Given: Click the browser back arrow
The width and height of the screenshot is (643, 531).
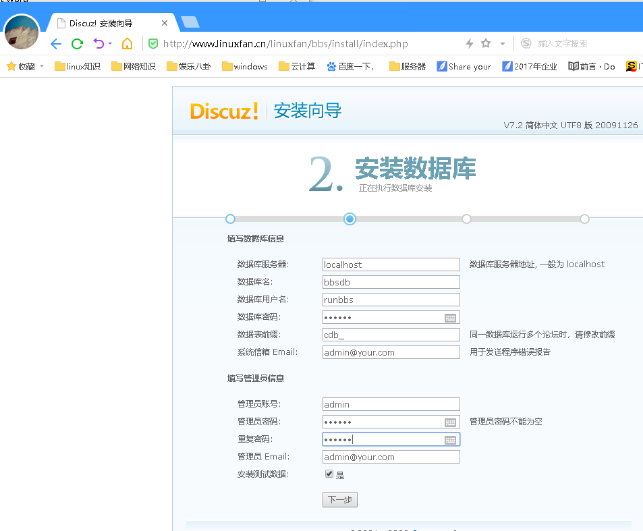Looking at the screenshot, I should (56, 43).
